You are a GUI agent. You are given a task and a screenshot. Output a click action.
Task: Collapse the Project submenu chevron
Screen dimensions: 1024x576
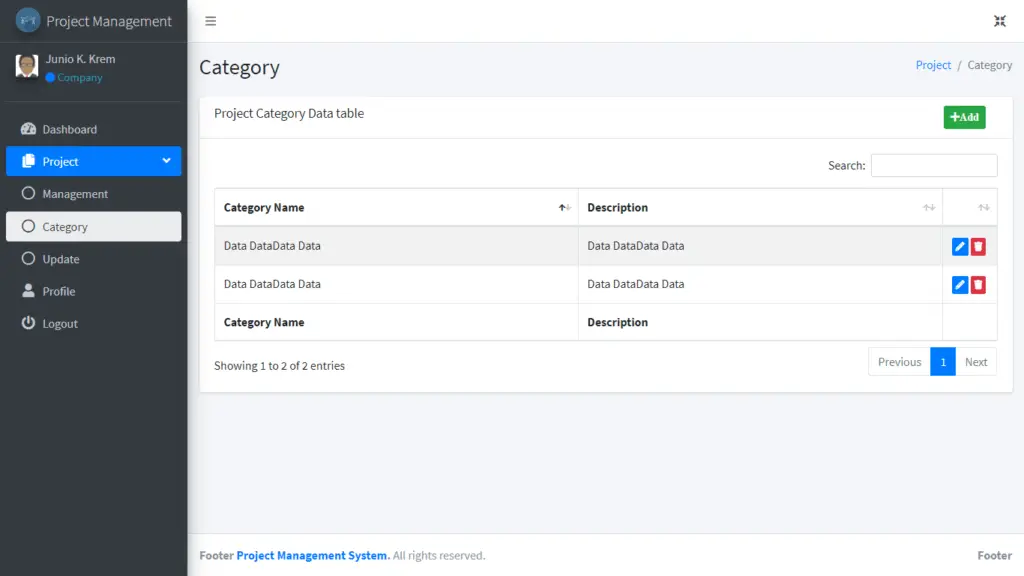[168, 160]
